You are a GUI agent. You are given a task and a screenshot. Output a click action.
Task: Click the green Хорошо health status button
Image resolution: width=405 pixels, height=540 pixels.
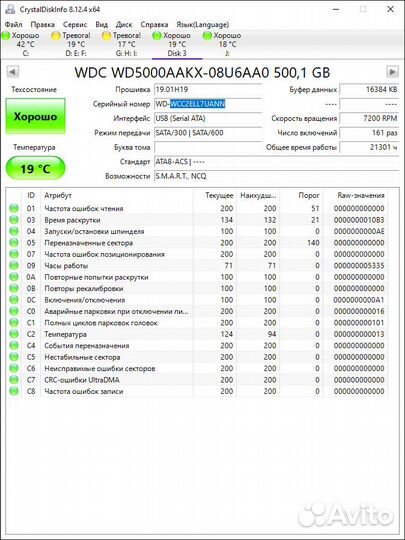tap(35, 116)
